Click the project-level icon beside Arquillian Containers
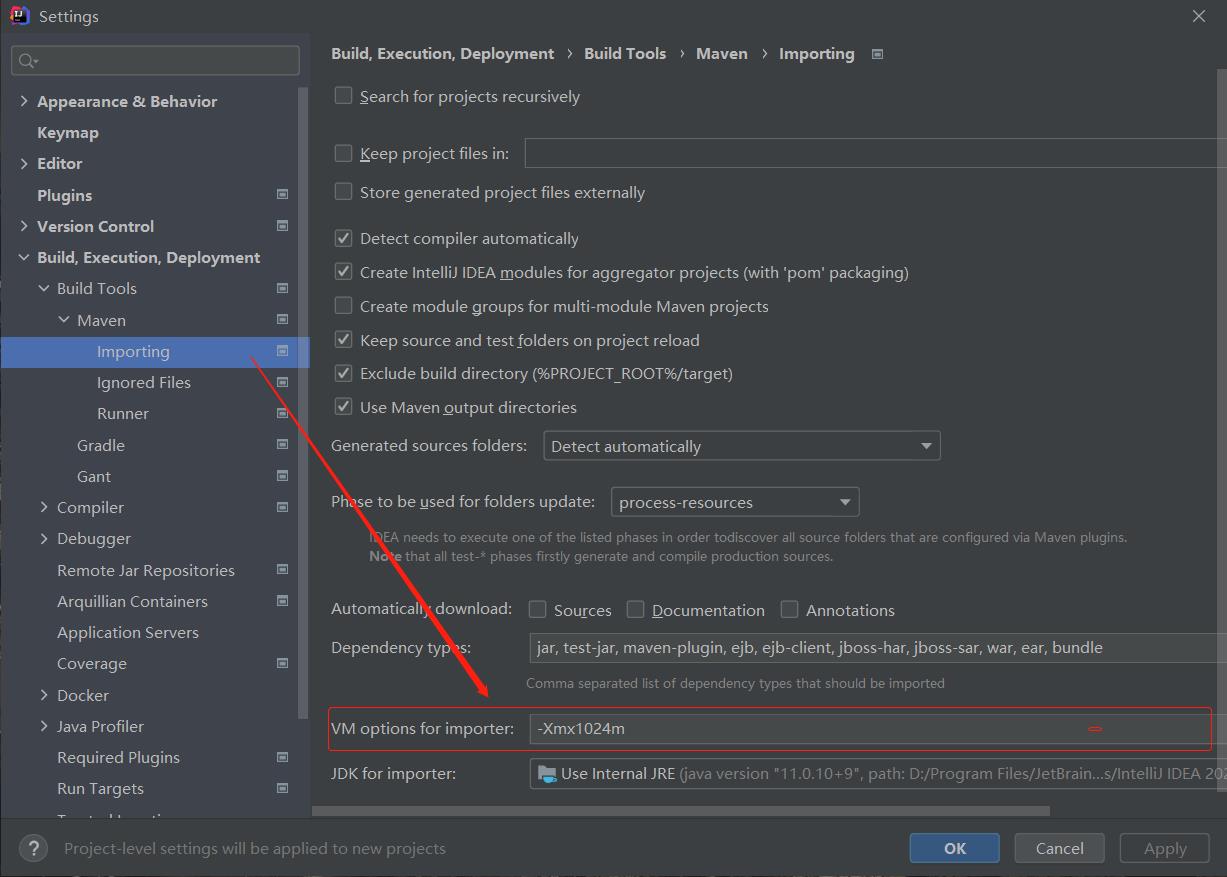Image resolution: width=1227 pixels, height=877 pixels. 282,601
